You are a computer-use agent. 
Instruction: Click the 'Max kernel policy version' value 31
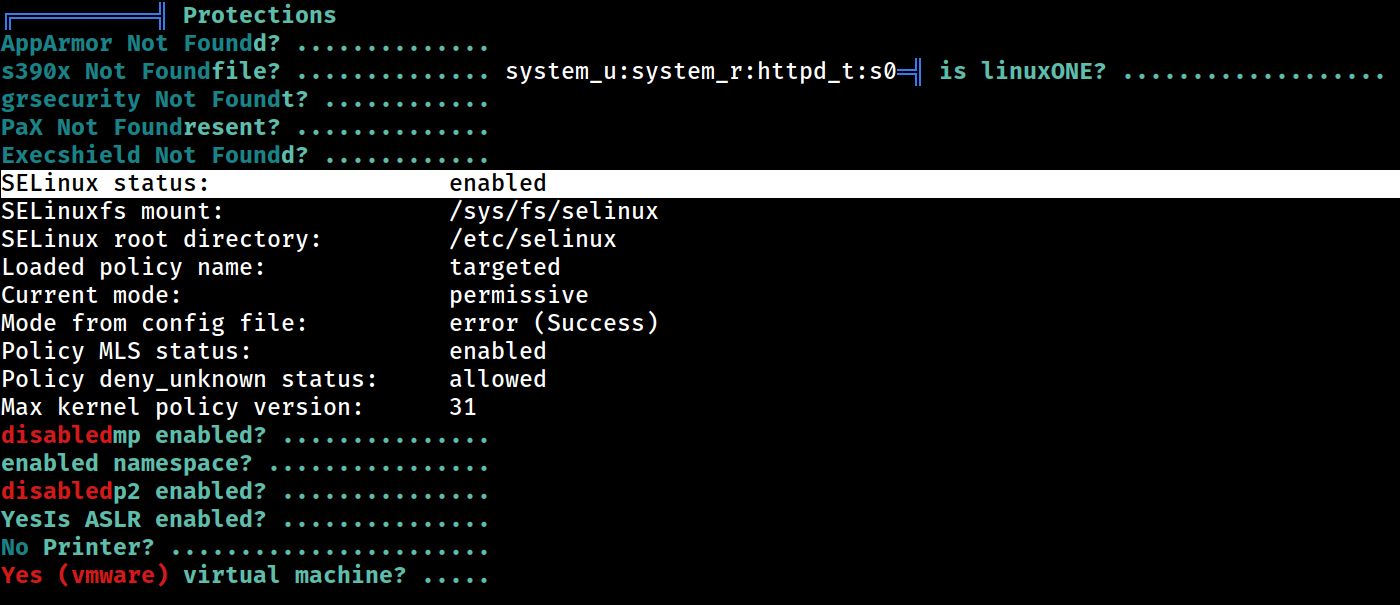tap(463, 407)
